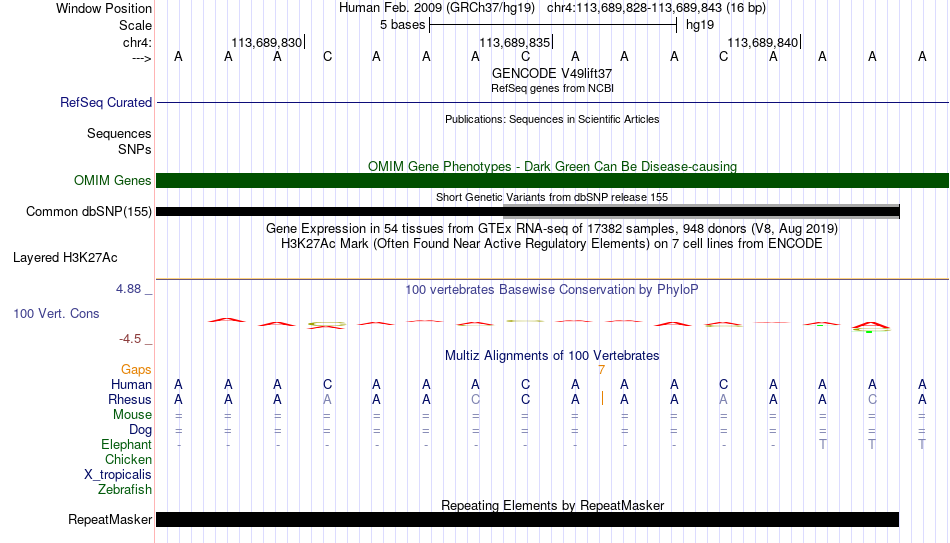Screen dimensions: 950x543
Task: Click the chr4: ruler label
Action: (x=137, y=42)
